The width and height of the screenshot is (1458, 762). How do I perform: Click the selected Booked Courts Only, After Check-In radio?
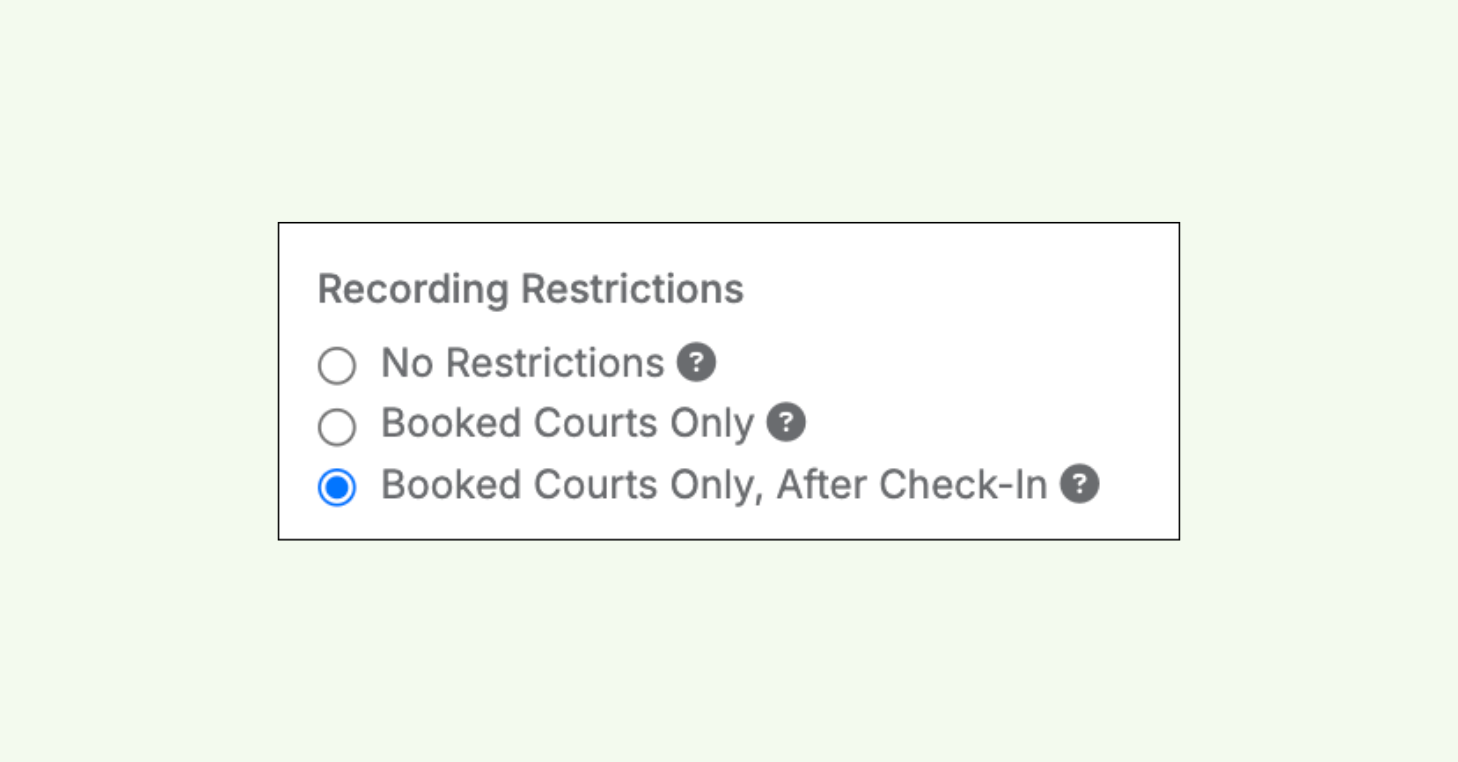click(337, 487)
